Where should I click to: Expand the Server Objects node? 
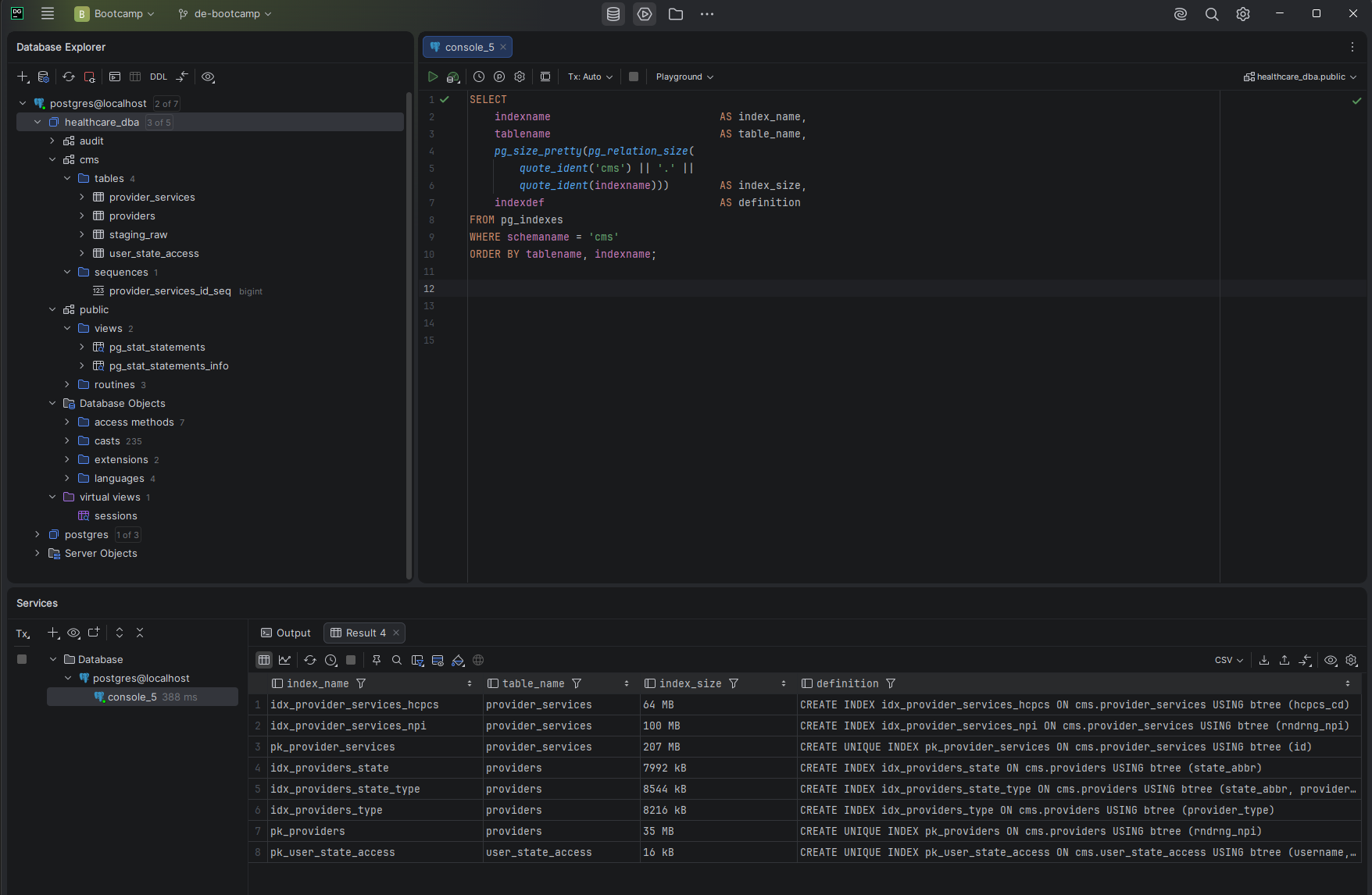click(x=38, y=553)
